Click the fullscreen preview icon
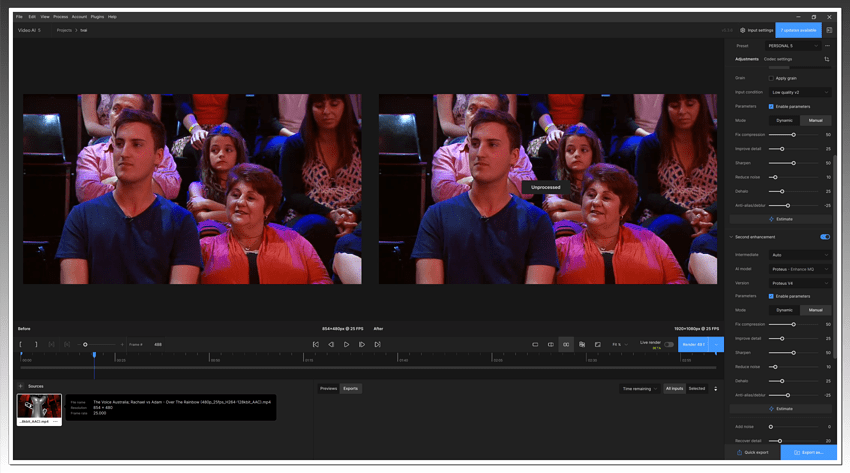This screenshot has height=473, width=850. 597,345
